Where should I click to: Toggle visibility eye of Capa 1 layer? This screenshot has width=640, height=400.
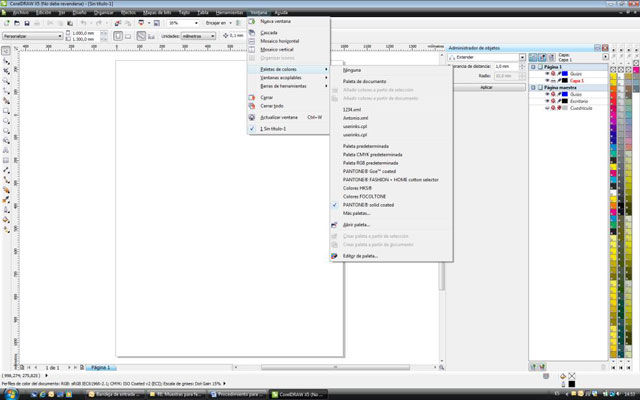coord(547,80)
